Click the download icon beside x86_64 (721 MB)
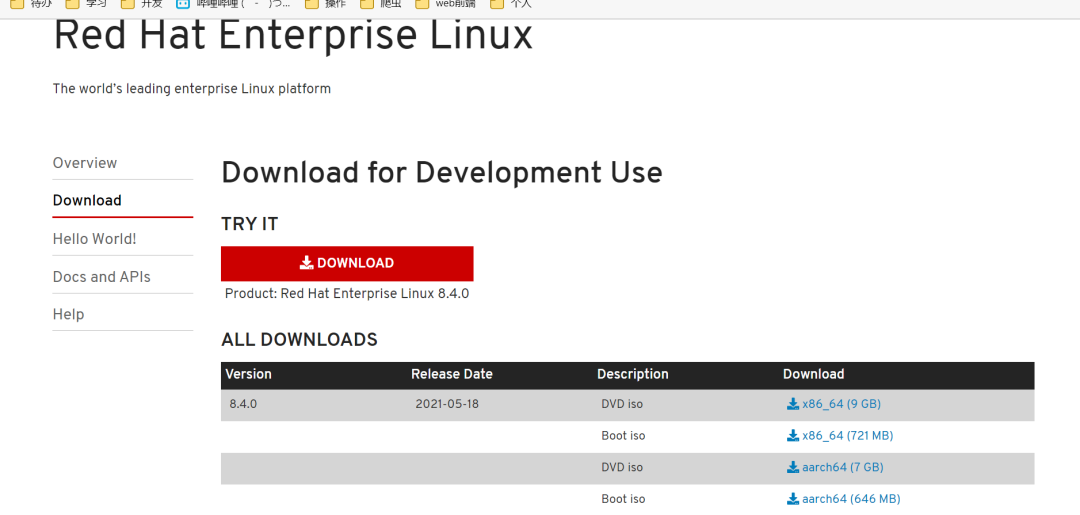 793,436
